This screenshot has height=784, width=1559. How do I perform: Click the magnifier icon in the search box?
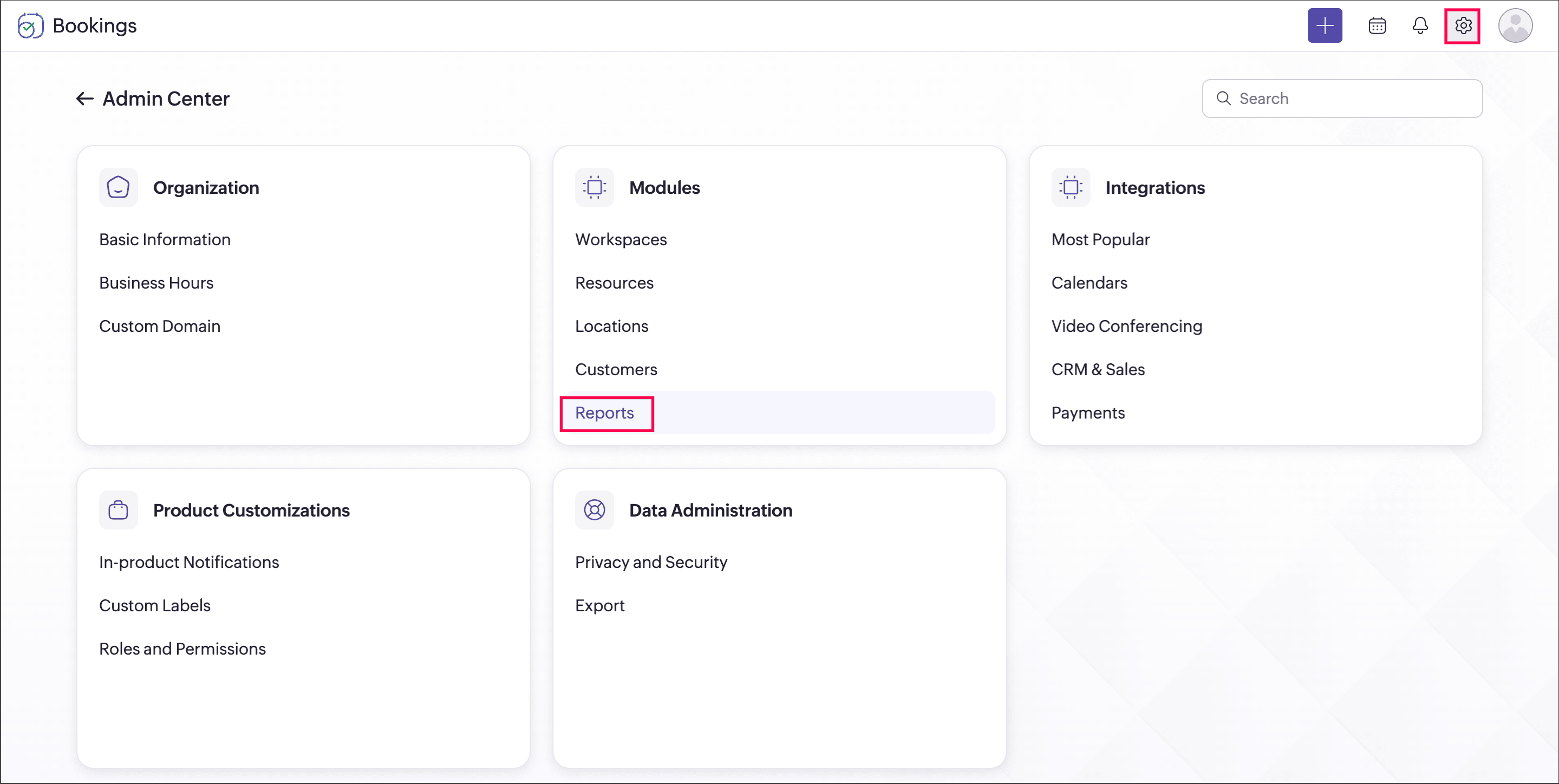coord(1223,99)
